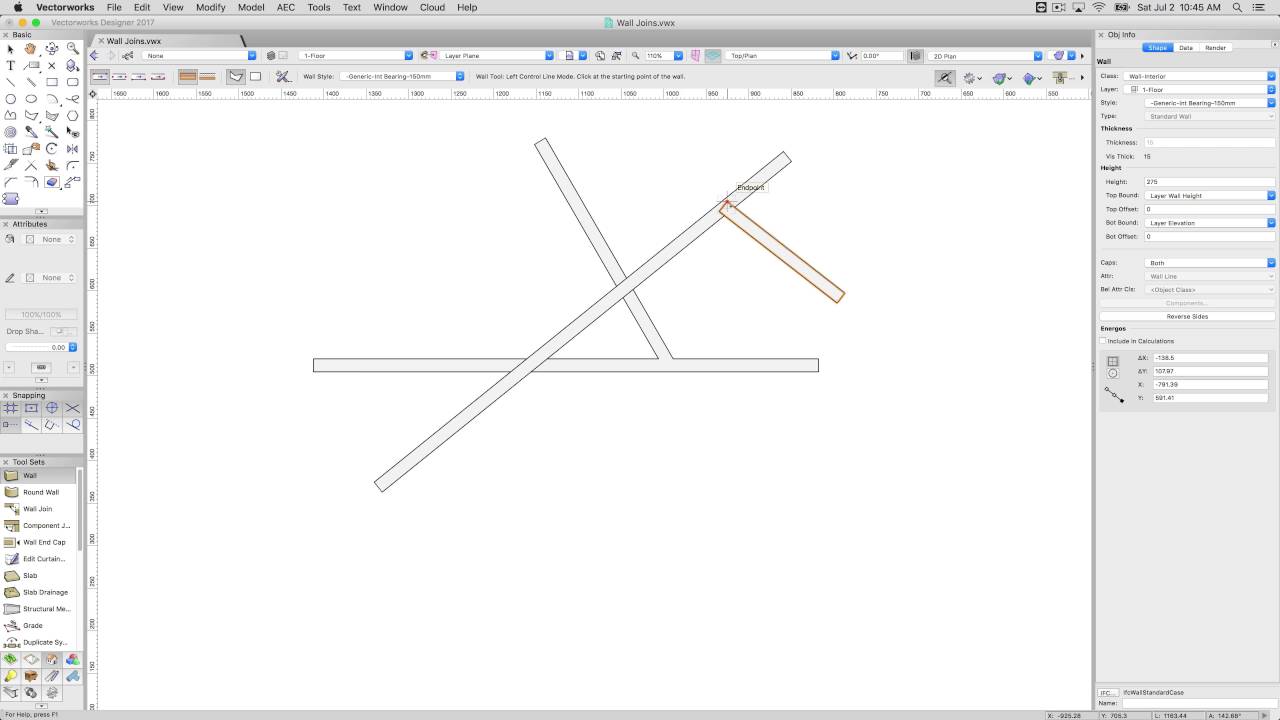Open the Top/Plan view dropdown
This screenshot has width=1280, height=720.
(784, 56)
